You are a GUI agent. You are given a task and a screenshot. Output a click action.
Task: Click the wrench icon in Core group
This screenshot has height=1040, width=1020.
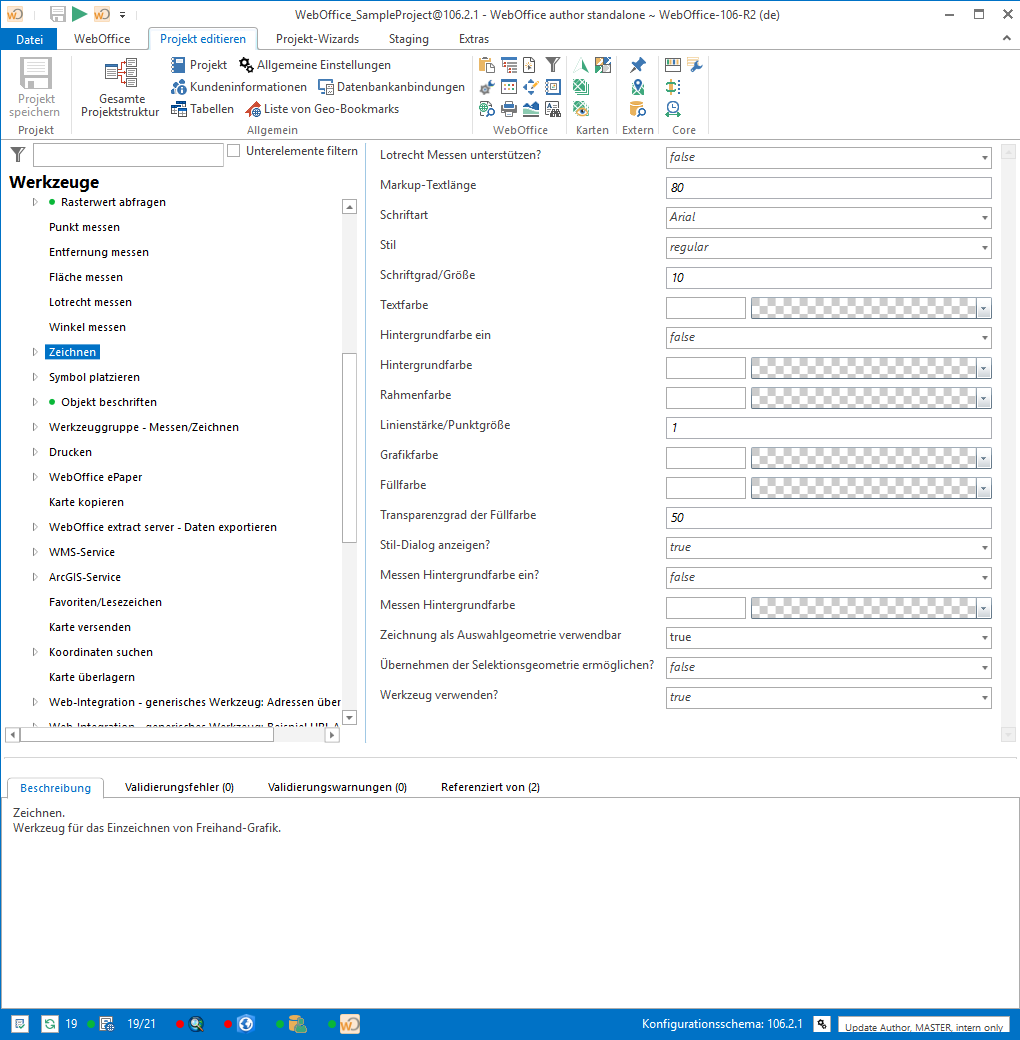695,65
